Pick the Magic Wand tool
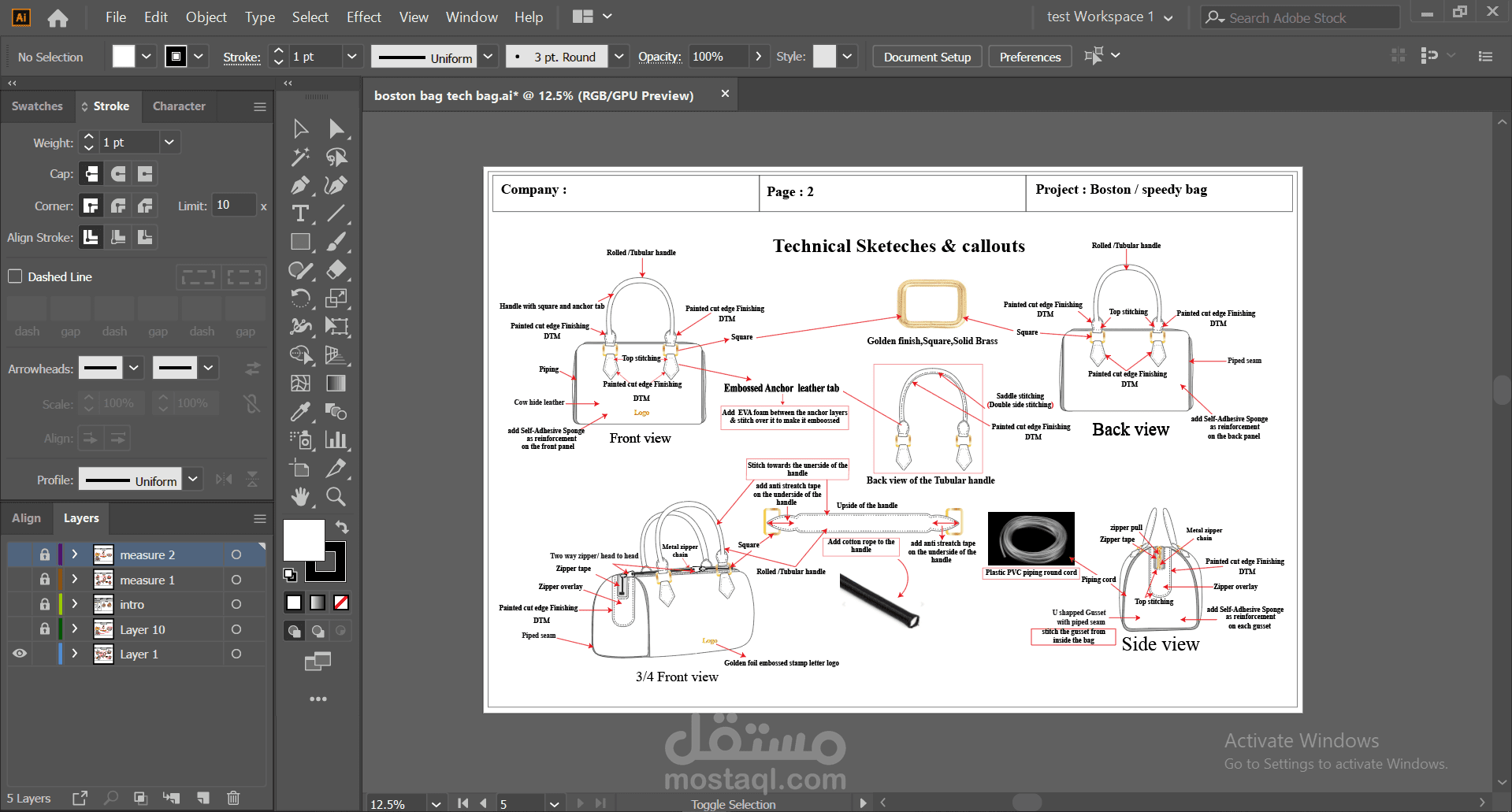Screen dimensions: 1512x812 pyautogui.click(x=300, y=157)
